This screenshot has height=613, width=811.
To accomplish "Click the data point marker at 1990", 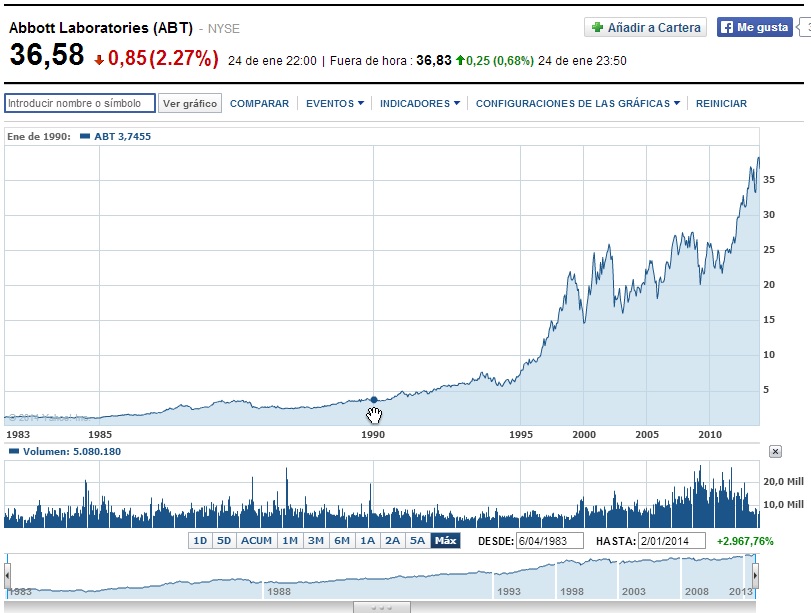I will point(374,399).
